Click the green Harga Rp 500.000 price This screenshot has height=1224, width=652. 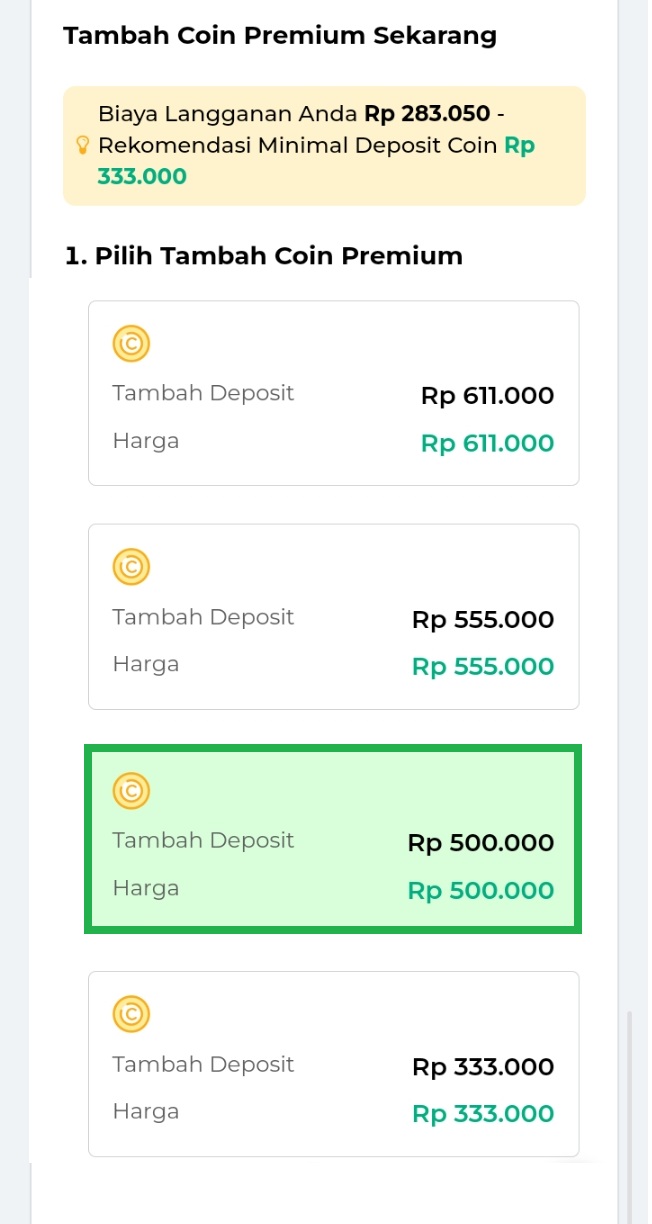[x=481, y=891]
